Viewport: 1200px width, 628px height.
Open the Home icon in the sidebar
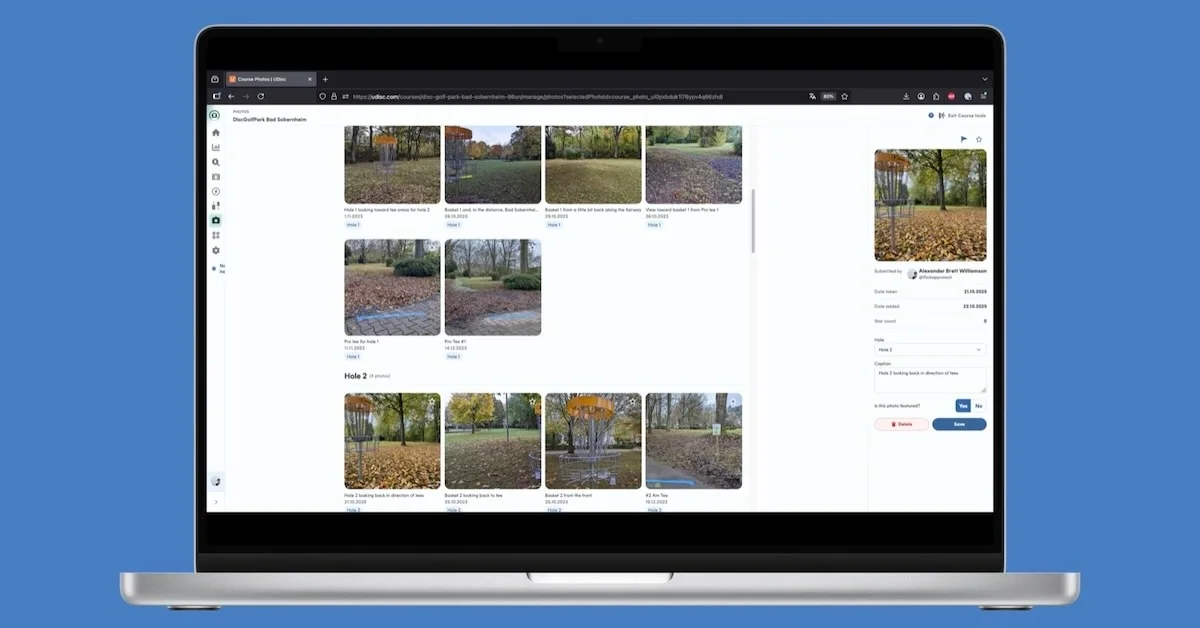[215, 133]
